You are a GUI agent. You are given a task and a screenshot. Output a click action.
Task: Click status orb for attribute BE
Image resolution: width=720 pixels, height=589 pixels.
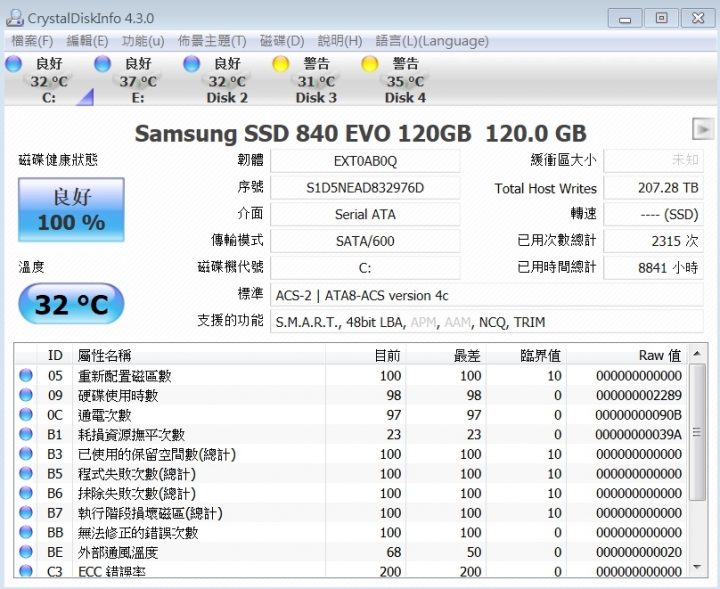pyautogui.click(x=26, y=552)
